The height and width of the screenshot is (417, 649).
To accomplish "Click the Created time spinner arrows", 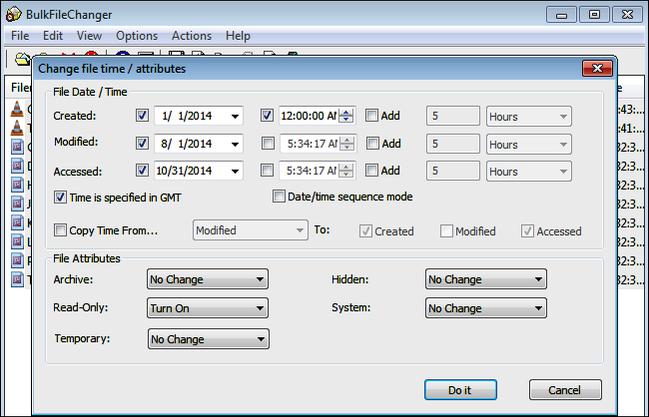I will [346, 116].
